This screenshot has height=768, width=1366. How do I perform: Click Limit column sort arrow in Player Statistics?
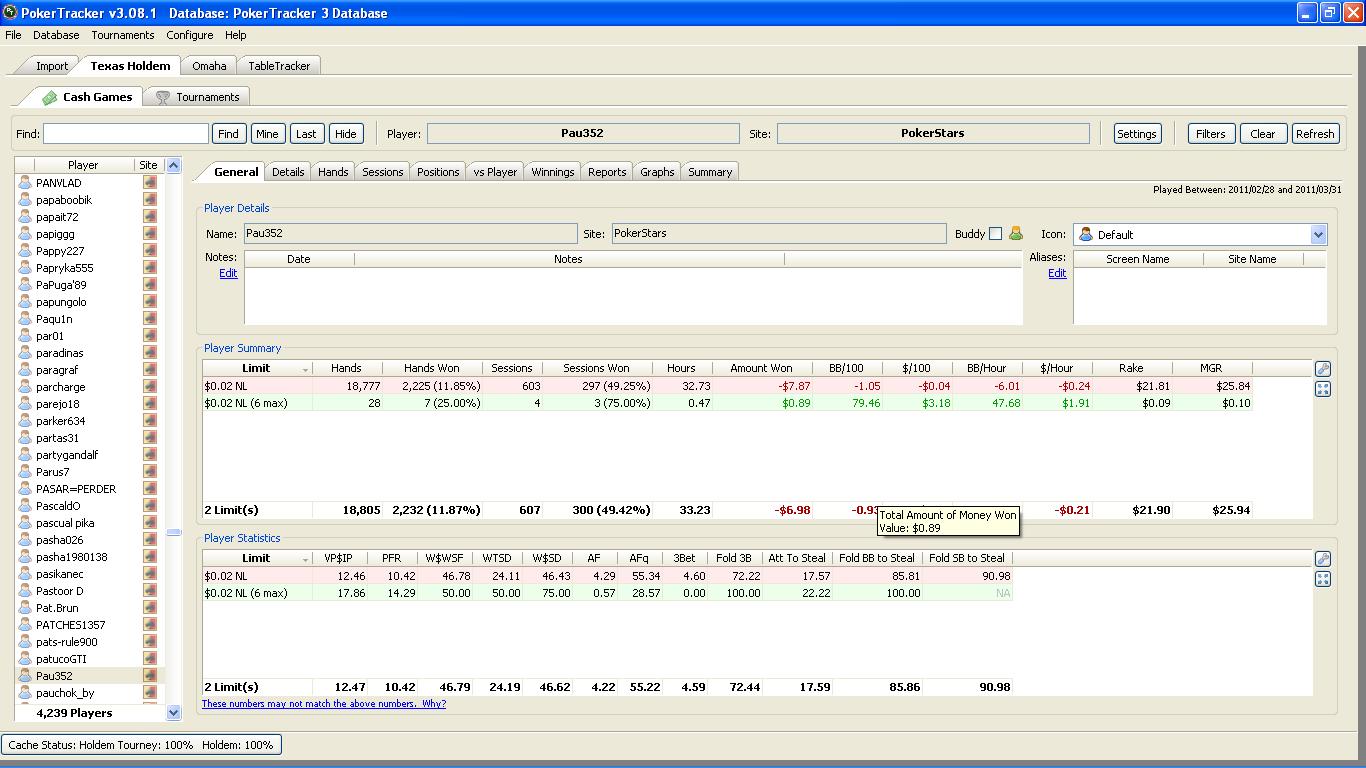coord(306,559)
